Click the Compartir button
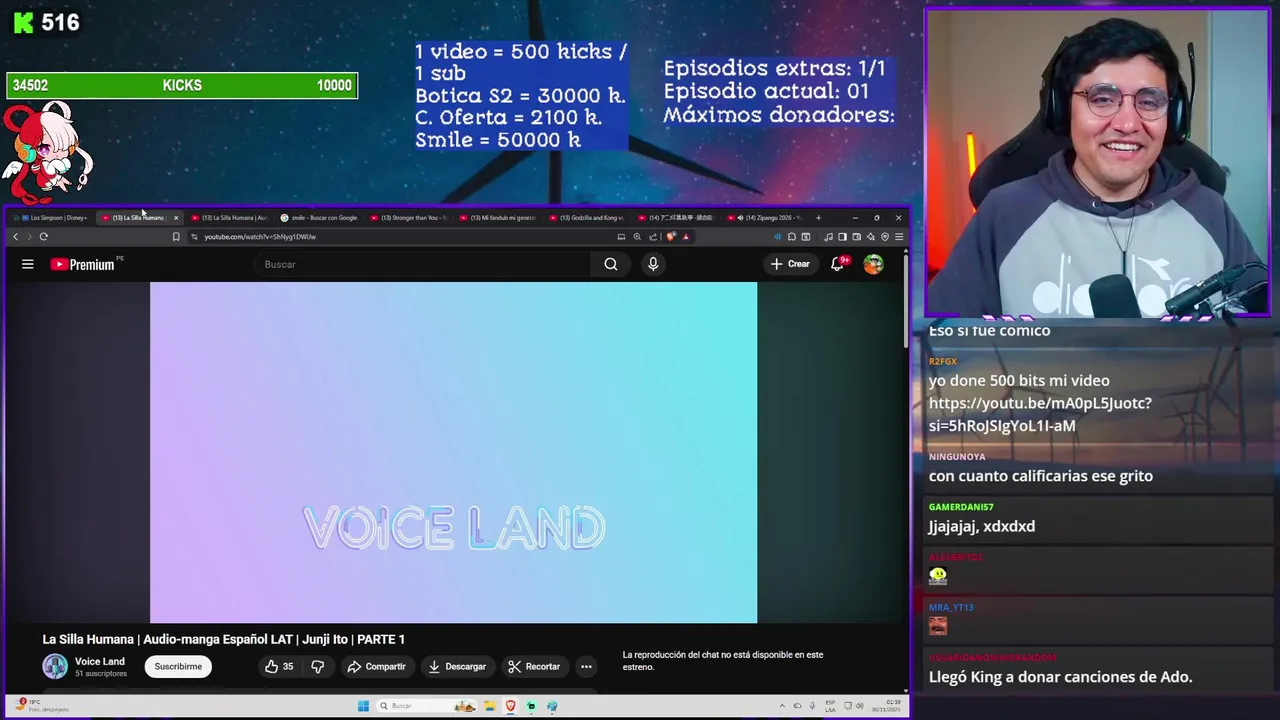1280x720 pixels. click(x=376, y=666)
